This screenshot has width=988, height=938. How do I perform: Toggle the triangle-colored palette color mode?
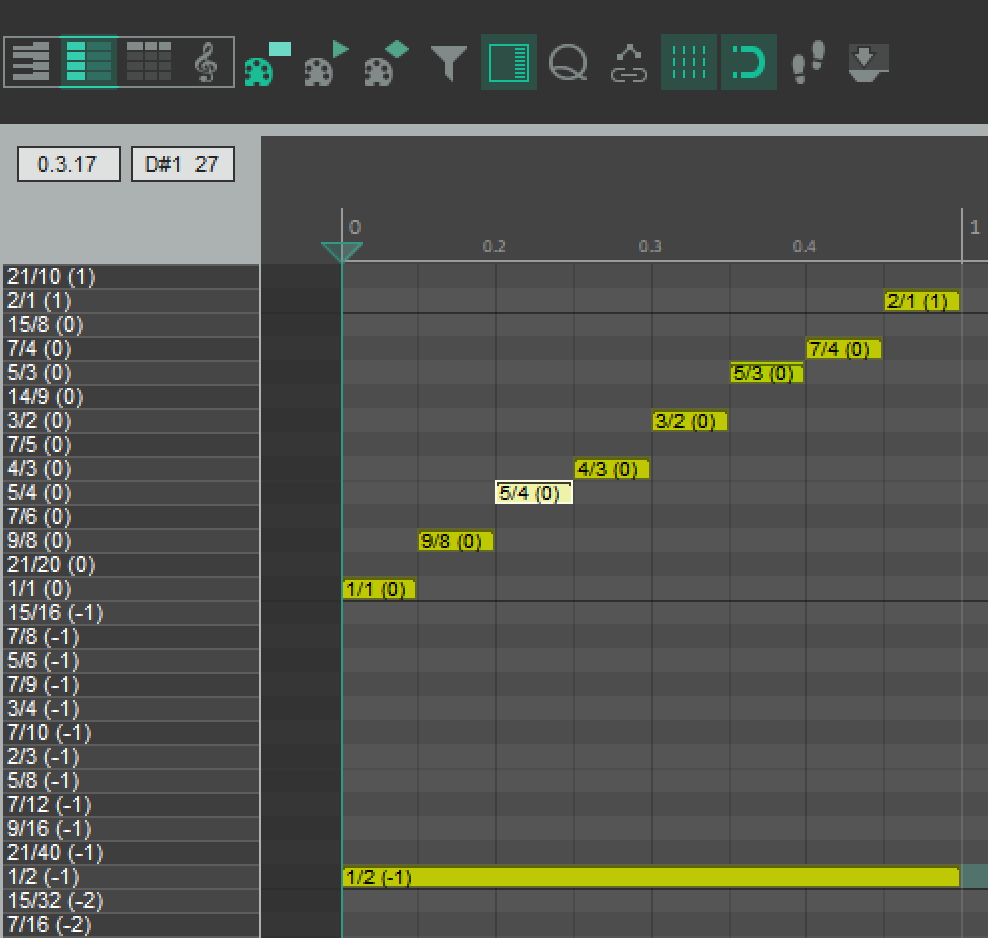coord(326,64)
